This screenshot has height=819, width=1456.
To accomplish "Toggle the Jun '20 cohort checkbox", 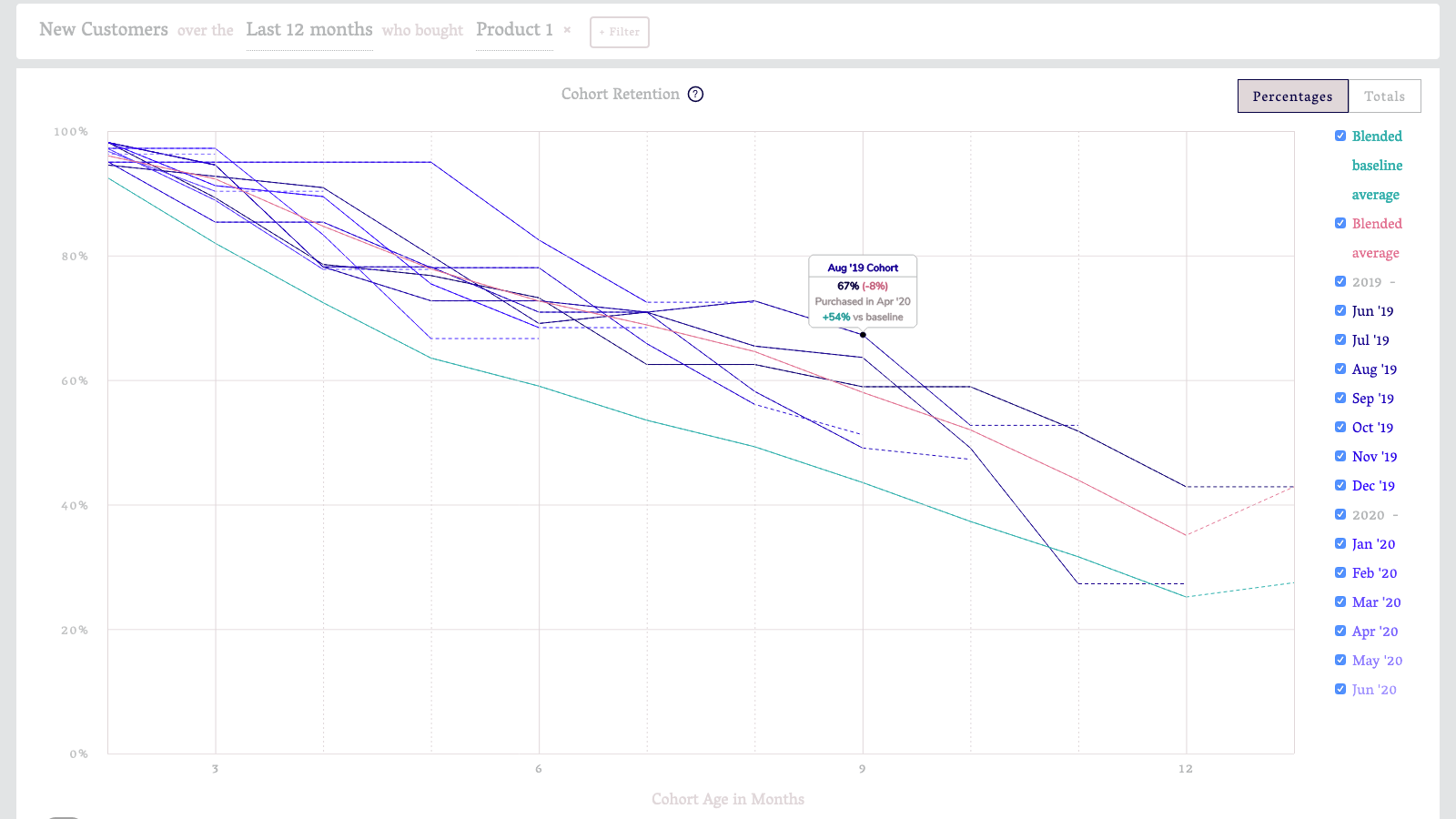I will click(x=1340, y=689).
